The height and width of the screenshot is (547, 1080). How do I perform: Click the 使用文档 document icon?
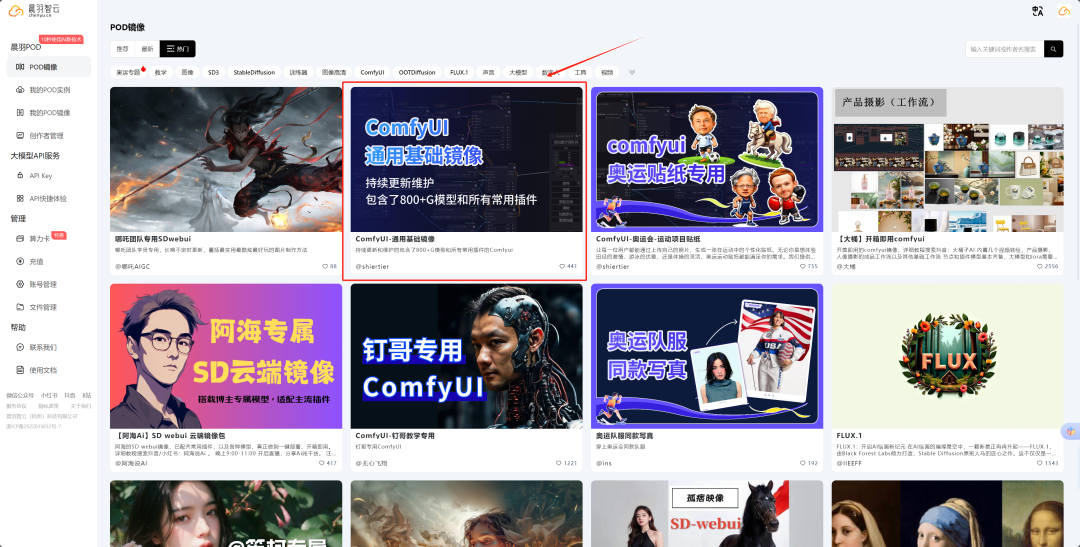tap(20, 370)
